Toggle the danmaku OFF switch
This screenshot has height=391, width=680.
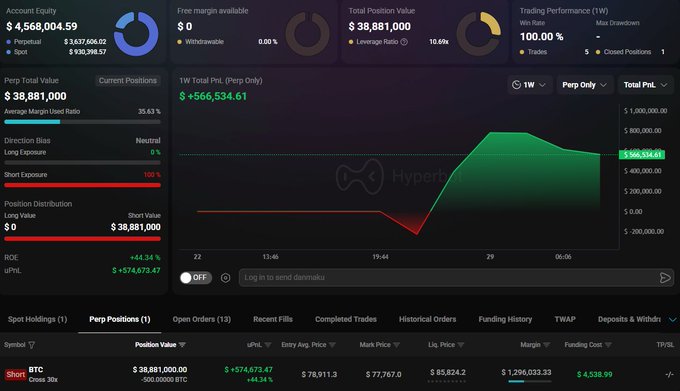(x=196, y=278)
